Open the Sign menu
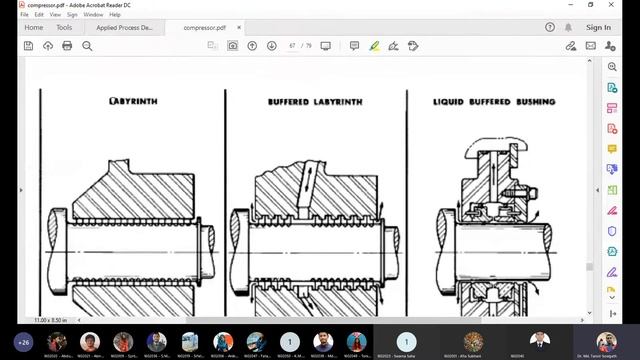 [72, 14]
